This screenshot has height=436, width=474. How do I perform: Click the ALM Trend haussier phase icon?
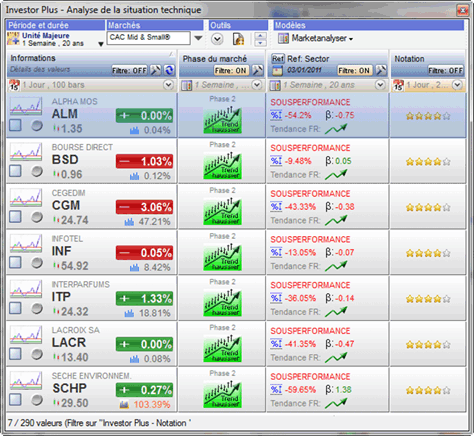click(x=223, y=120)
